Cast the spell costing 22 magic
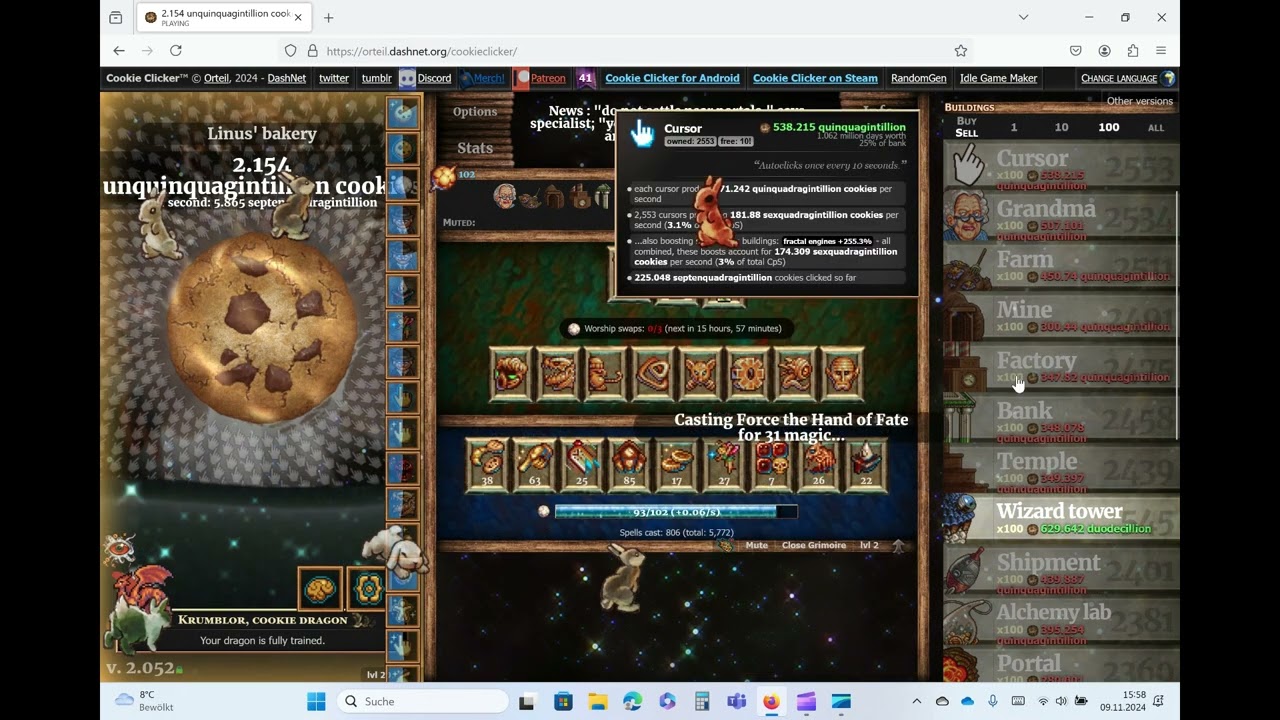 click(866, 465)
